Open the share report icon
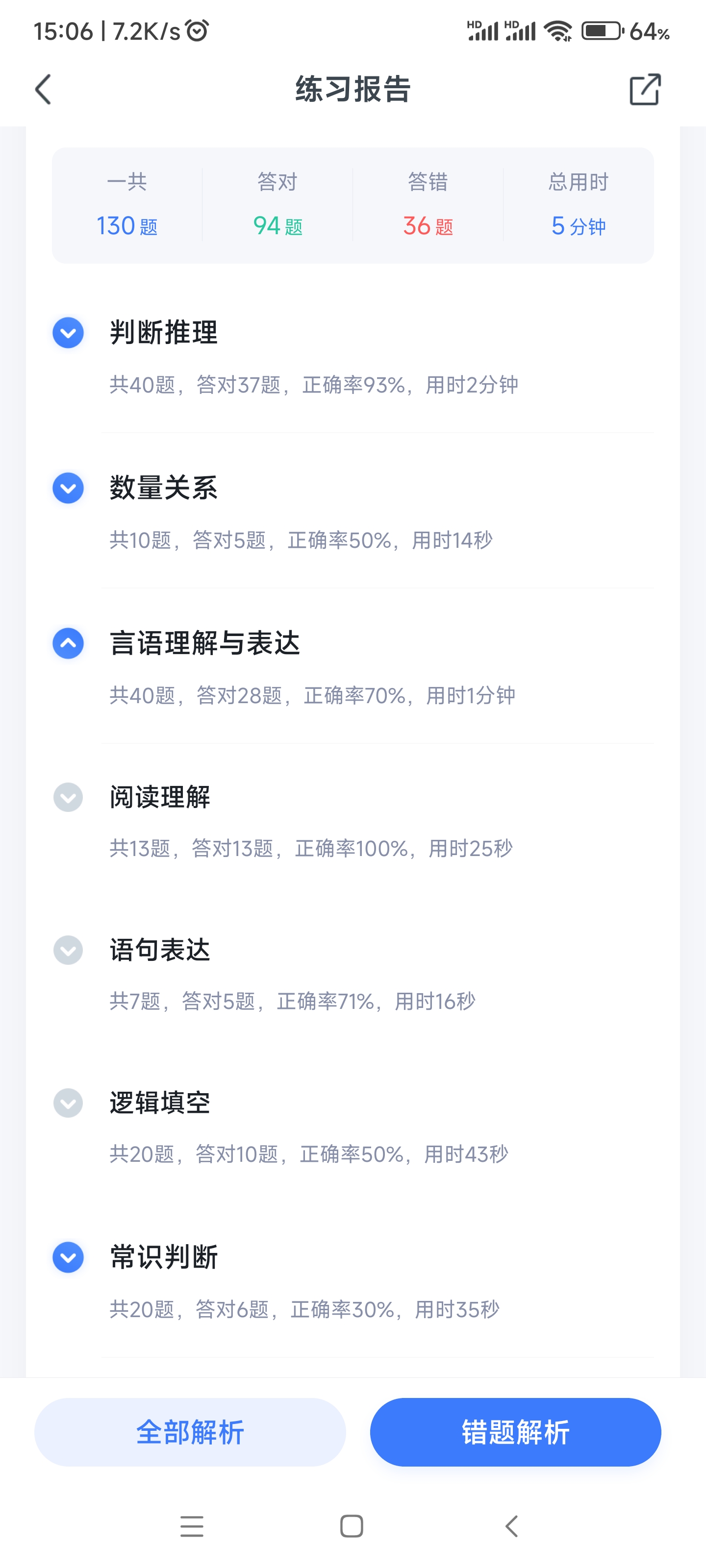 [645, 90]
